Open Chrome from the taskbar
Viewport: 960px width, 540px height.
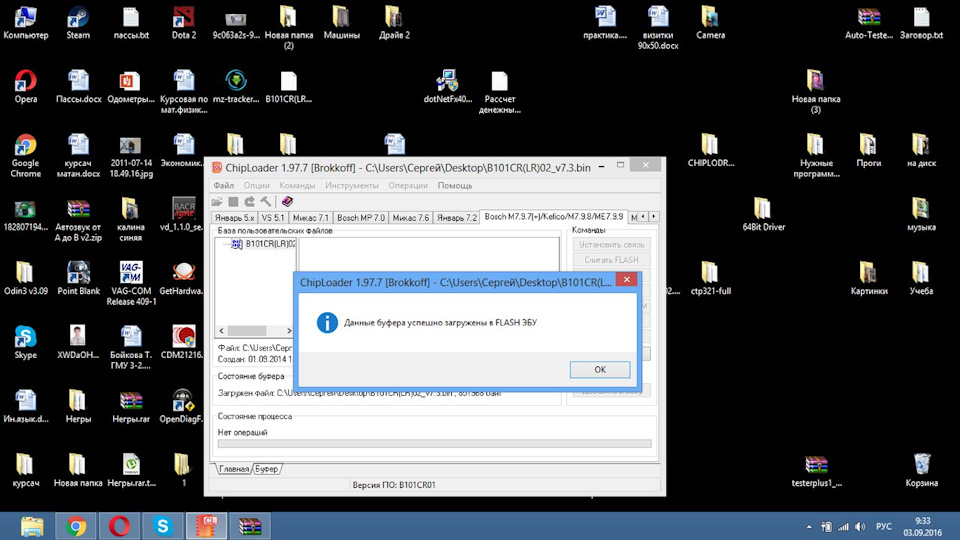coord(76,526)
